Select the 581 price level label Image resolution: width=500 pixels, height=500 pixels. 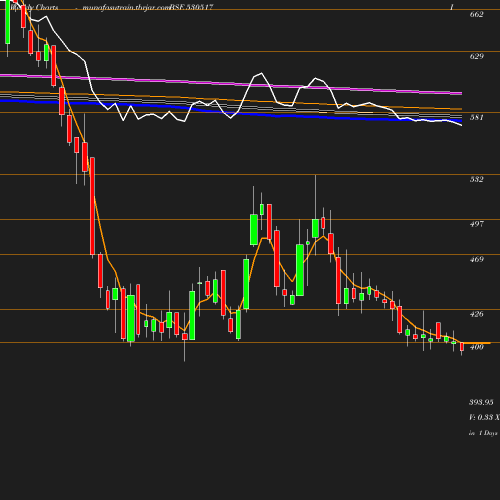pos(476,117)
